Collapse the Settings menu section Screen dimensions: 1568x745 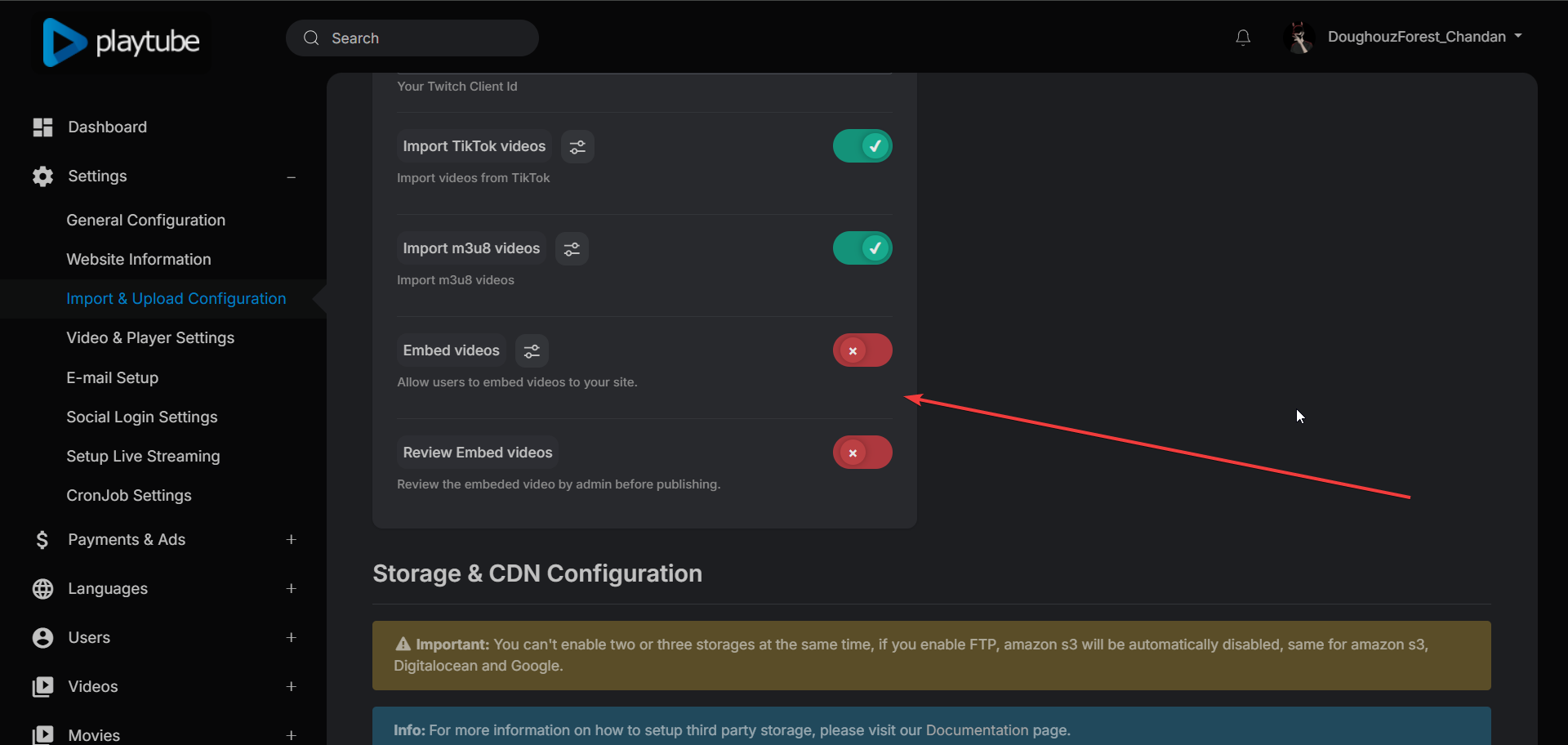[291, 177]
